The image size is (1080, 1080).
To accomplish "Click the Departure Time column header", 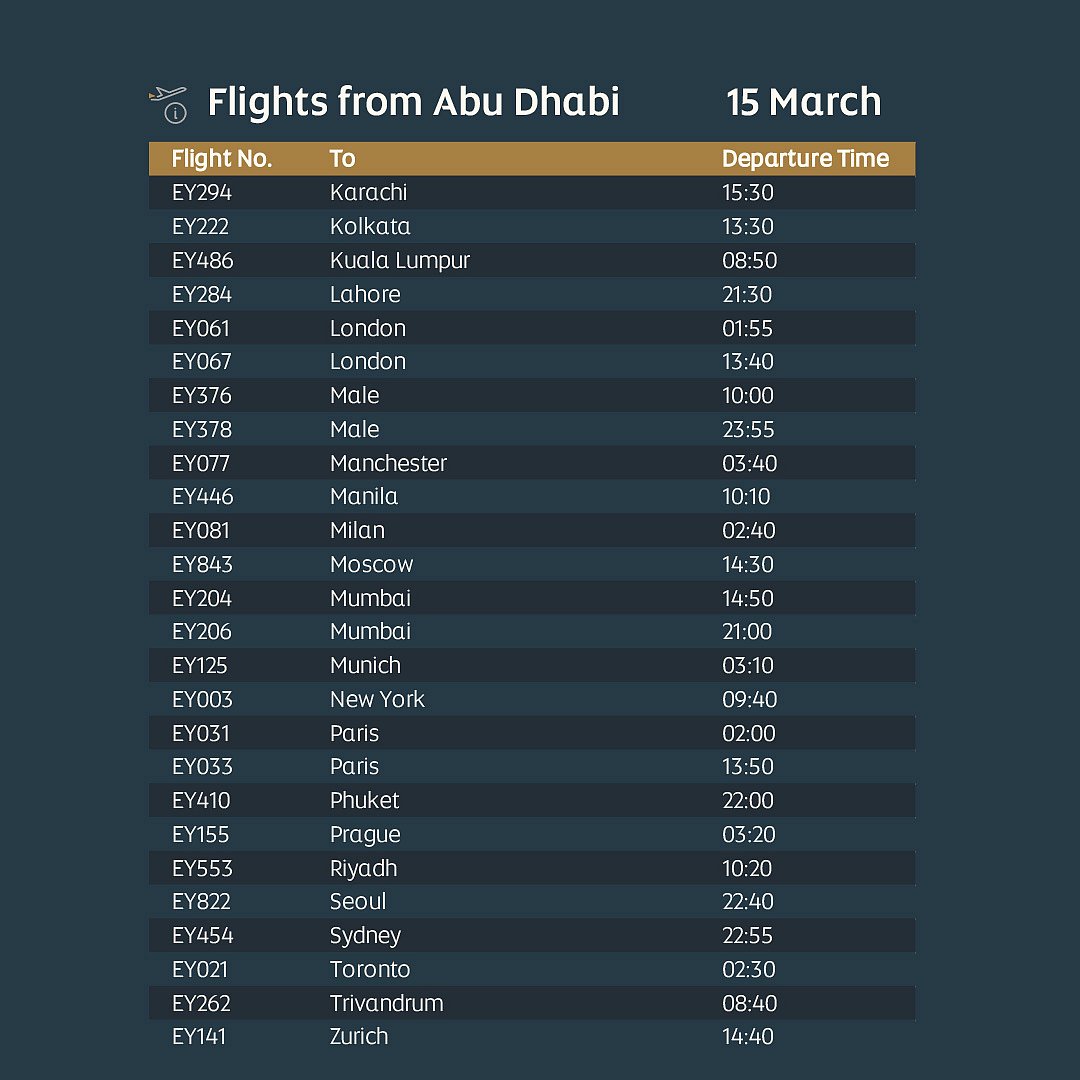I will 804,159.
